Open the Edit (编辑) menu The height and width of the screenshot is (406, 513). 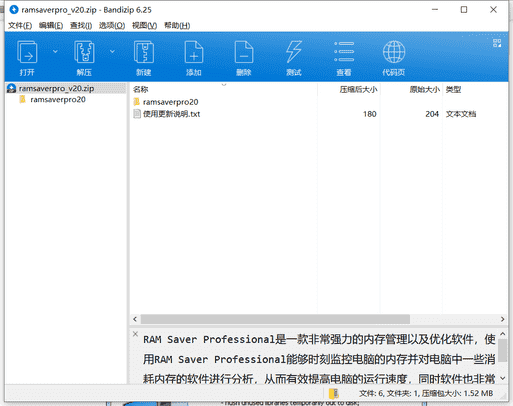51,25
